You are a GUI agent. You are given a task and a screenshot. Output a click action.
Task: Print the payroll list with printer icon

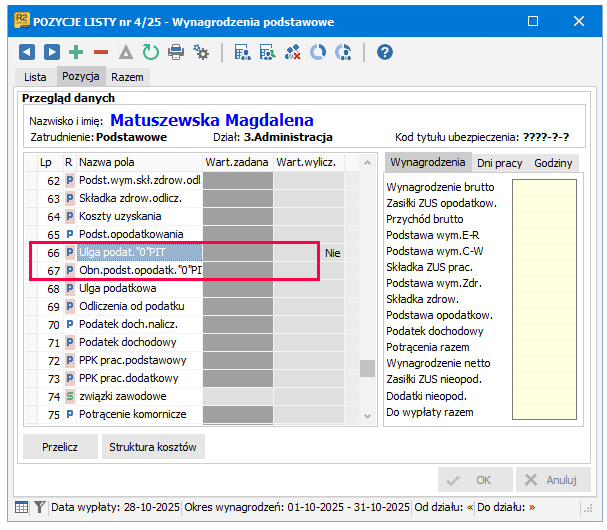(176, 52)
